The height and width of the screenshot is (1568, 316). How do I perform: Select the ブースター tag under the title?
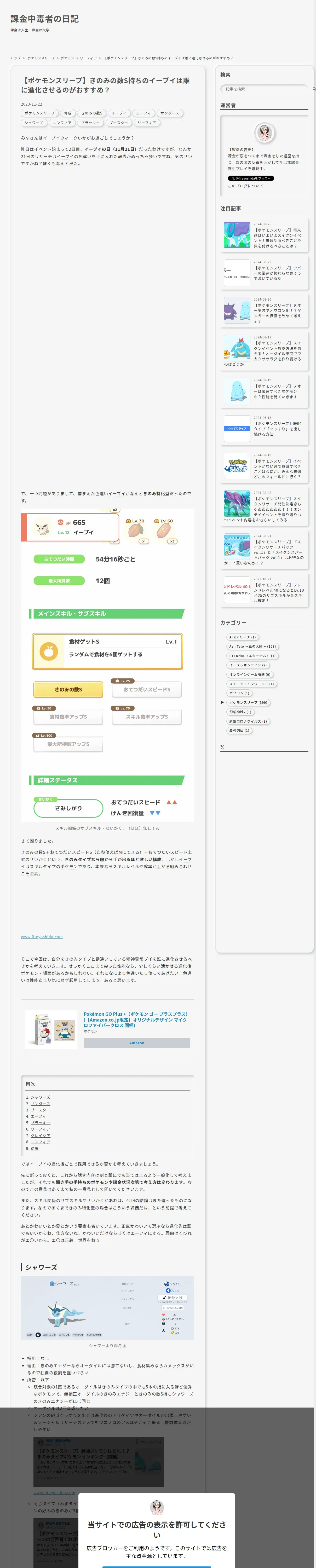(x=119, y=123)
